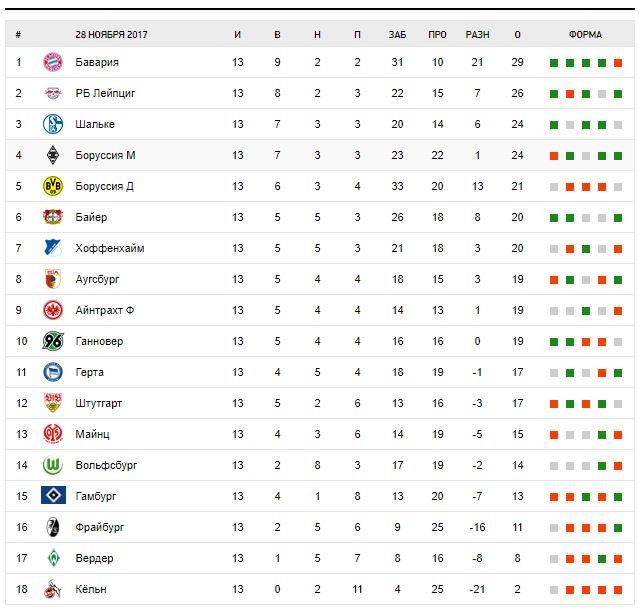Open the Бавария team link
This screenshot has height=610, width=639.
coord(97,62)
